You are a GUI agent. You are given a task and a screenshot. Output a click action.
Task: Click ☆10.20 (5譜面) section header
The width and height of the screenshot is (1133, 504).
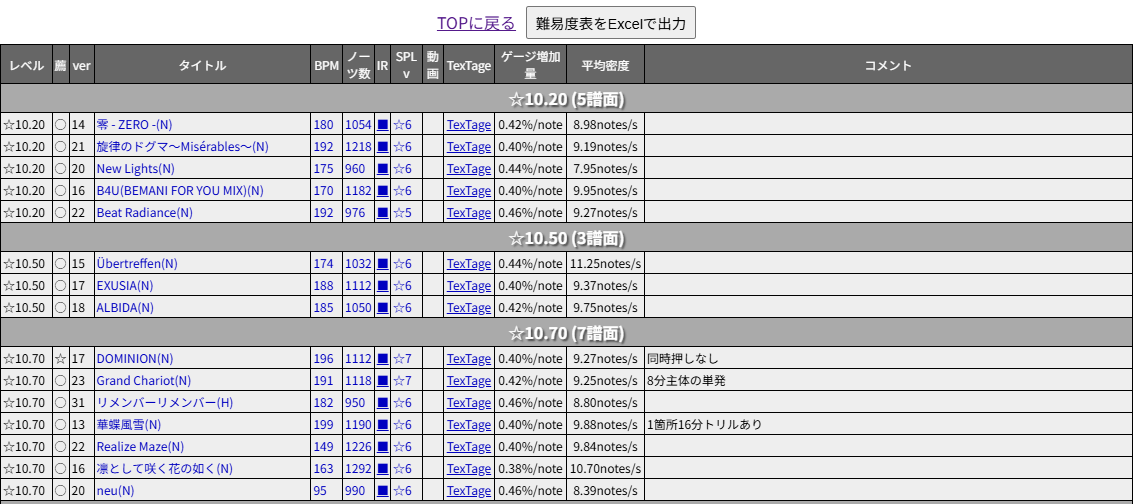(566, 99)
